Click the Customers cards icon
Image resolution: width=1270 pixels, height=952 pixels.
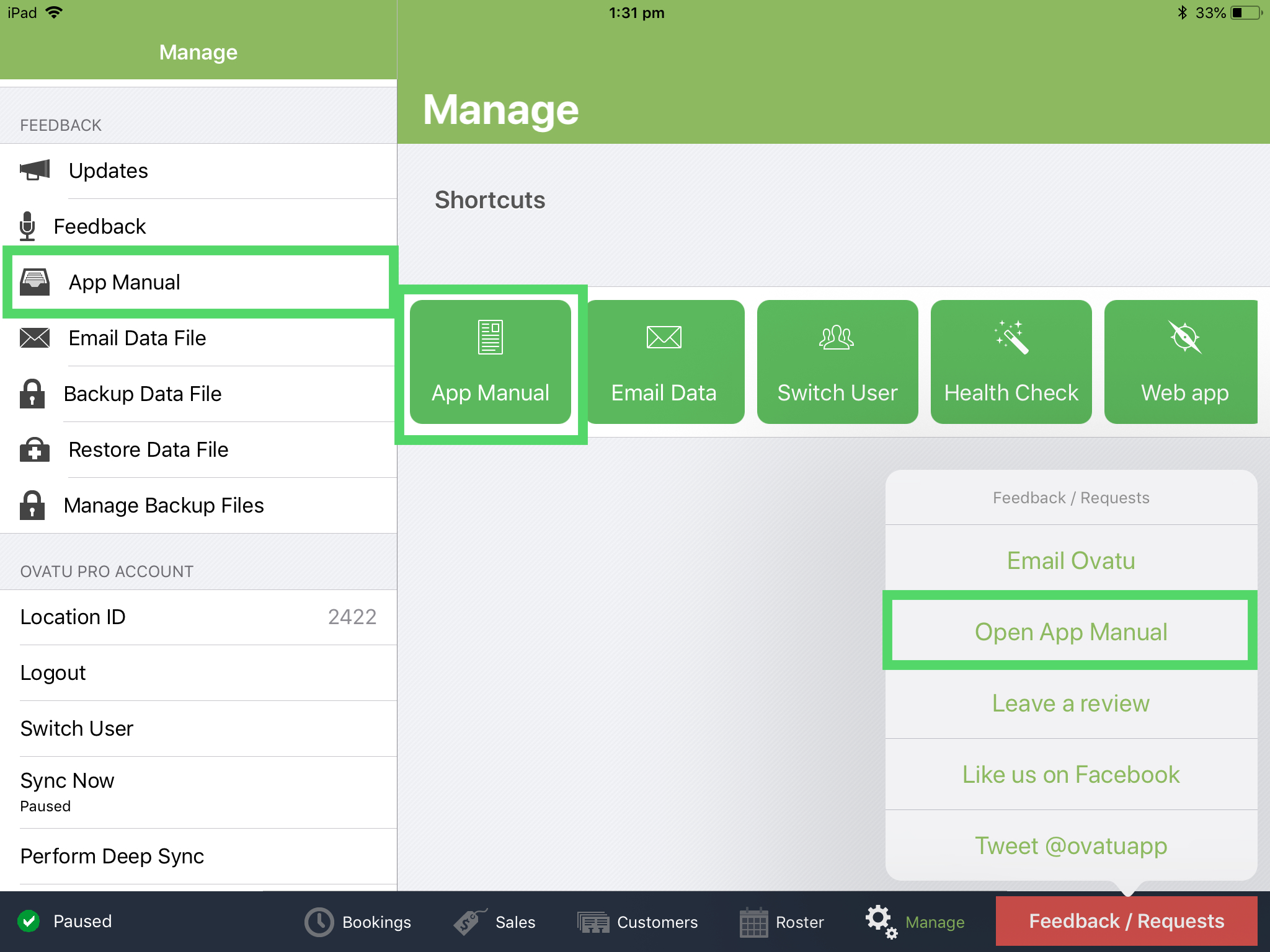593,922
